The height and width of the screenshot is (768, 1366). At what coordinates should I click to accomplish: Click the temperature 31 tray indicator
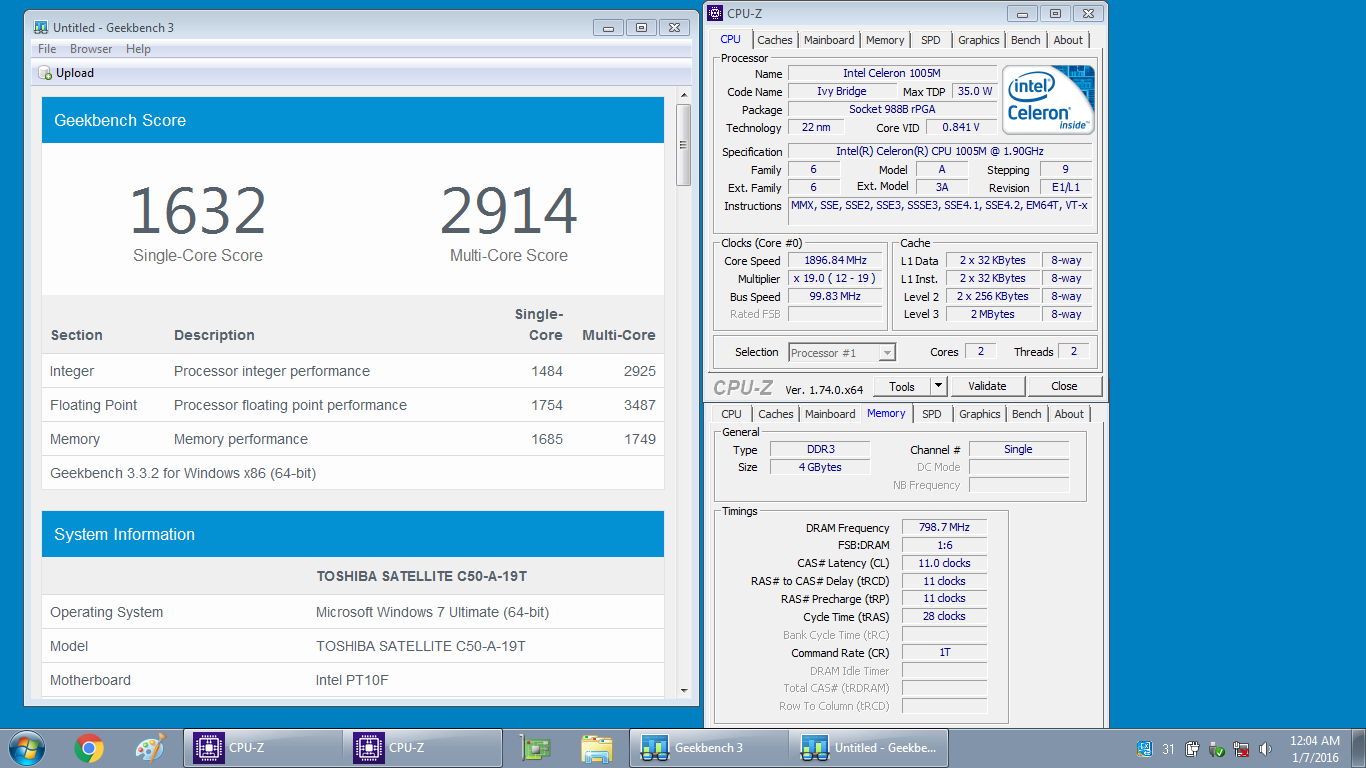(1168, 748)
